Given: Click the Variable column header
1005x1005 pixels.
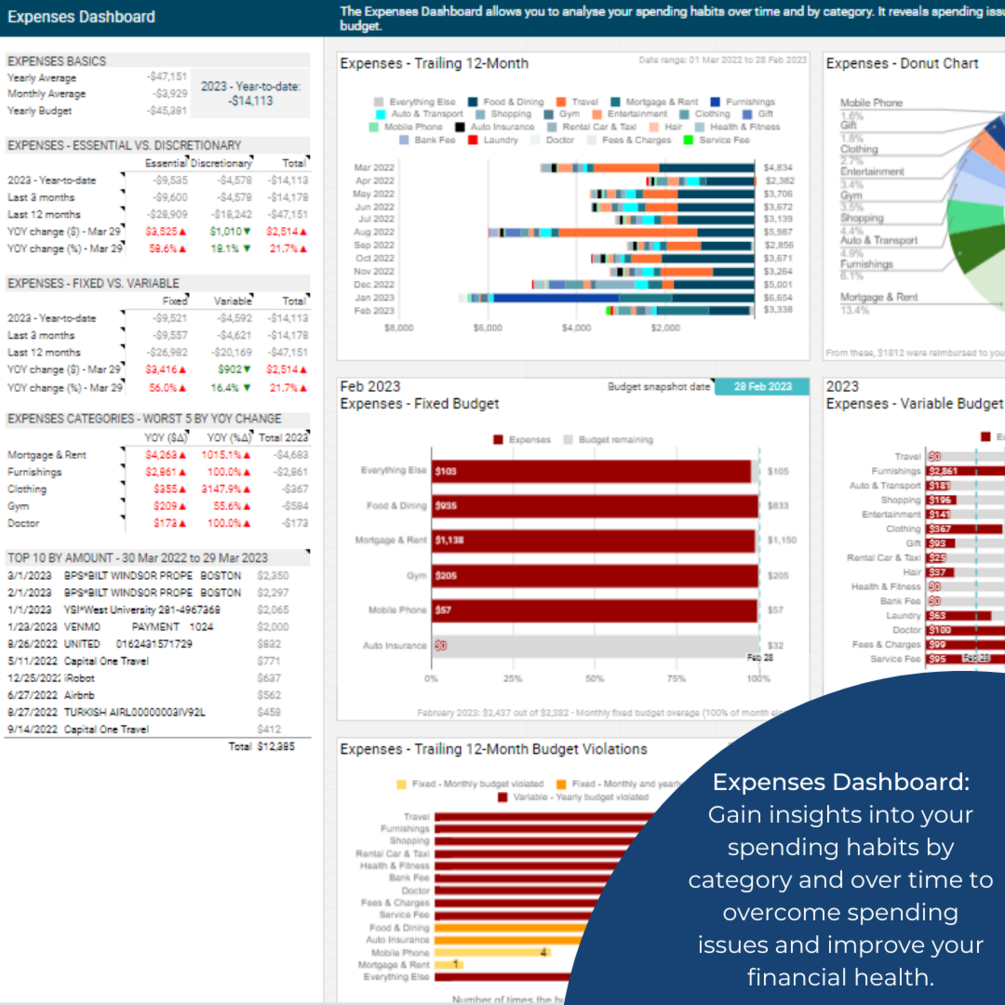Looking at the screenshot, I should tap(233, 301).
